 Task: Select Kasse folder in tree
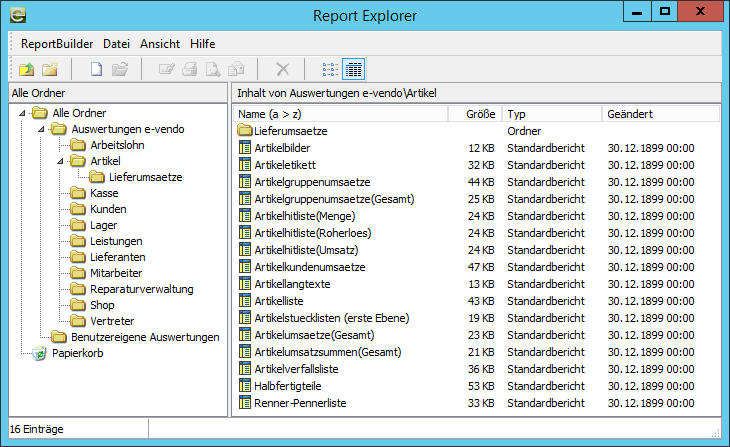[104, 193]
